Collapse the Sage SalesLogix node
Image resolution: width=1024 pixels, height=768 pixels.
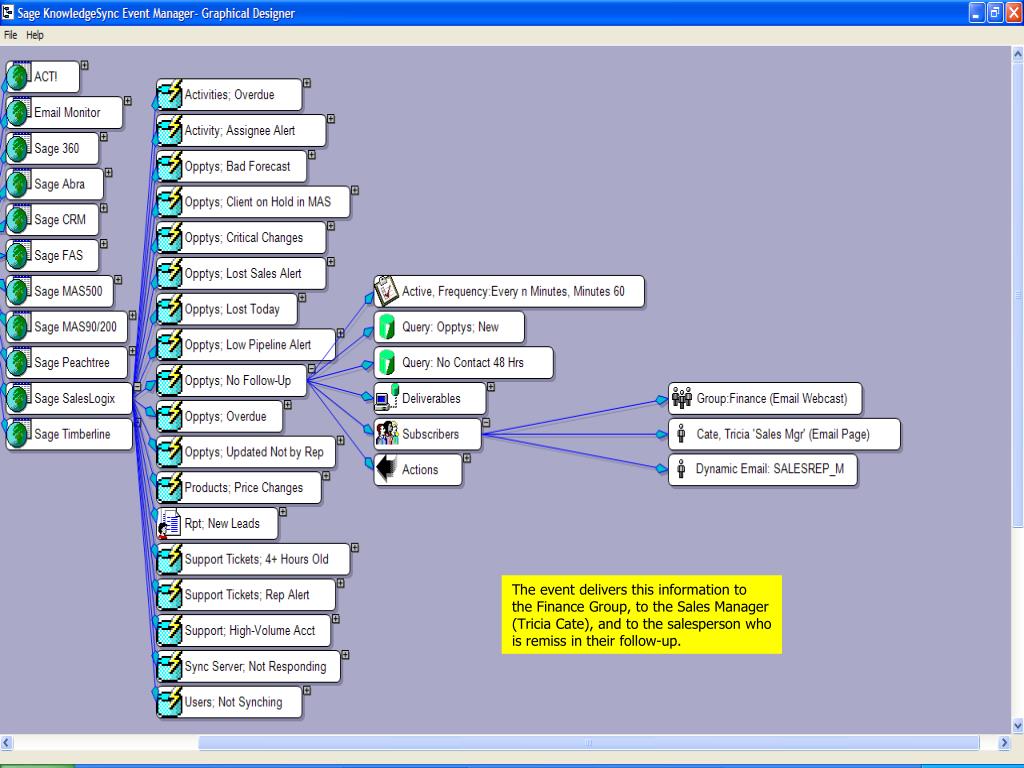coord(137,387)
